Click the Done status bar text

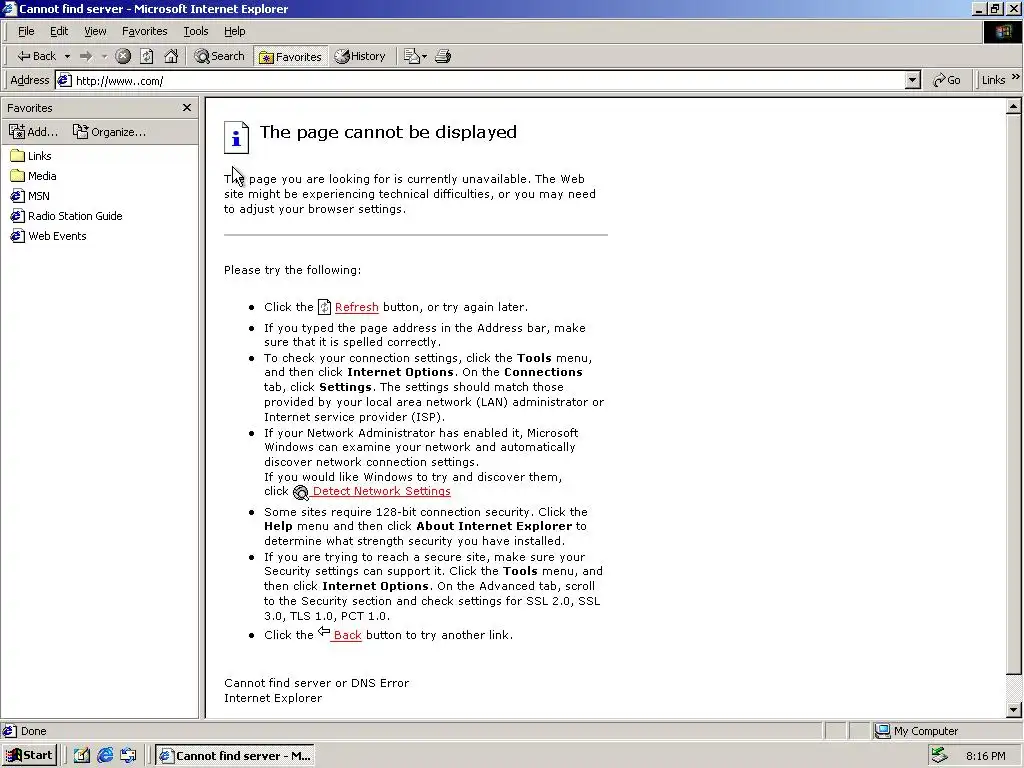(33, 731)
